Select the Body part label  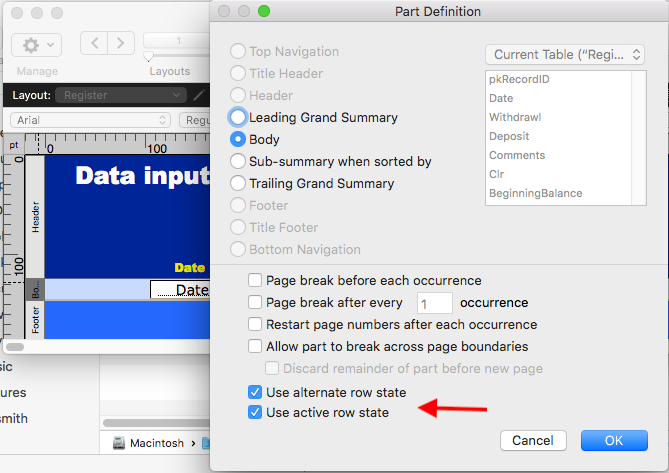(x=35, y=290)
